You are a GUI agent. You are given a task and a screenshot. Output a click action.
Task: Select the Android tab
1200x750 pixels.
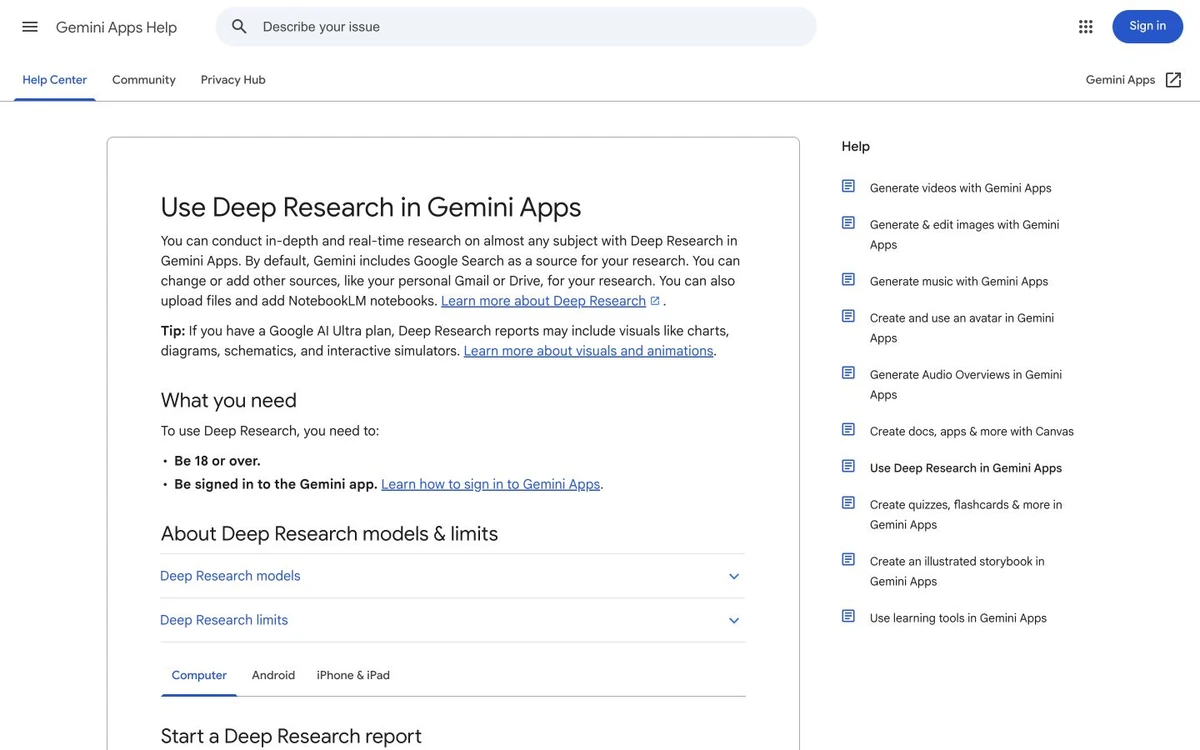click(273, 675)
